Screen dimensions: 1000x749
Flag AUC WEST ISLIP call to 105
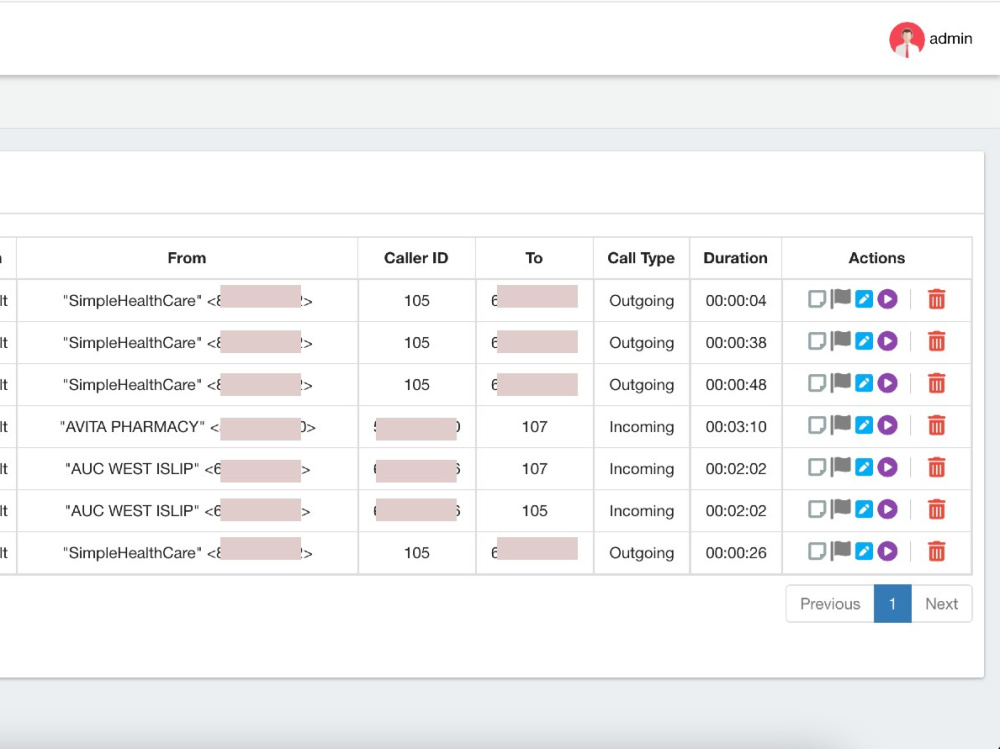click(841, 509)
